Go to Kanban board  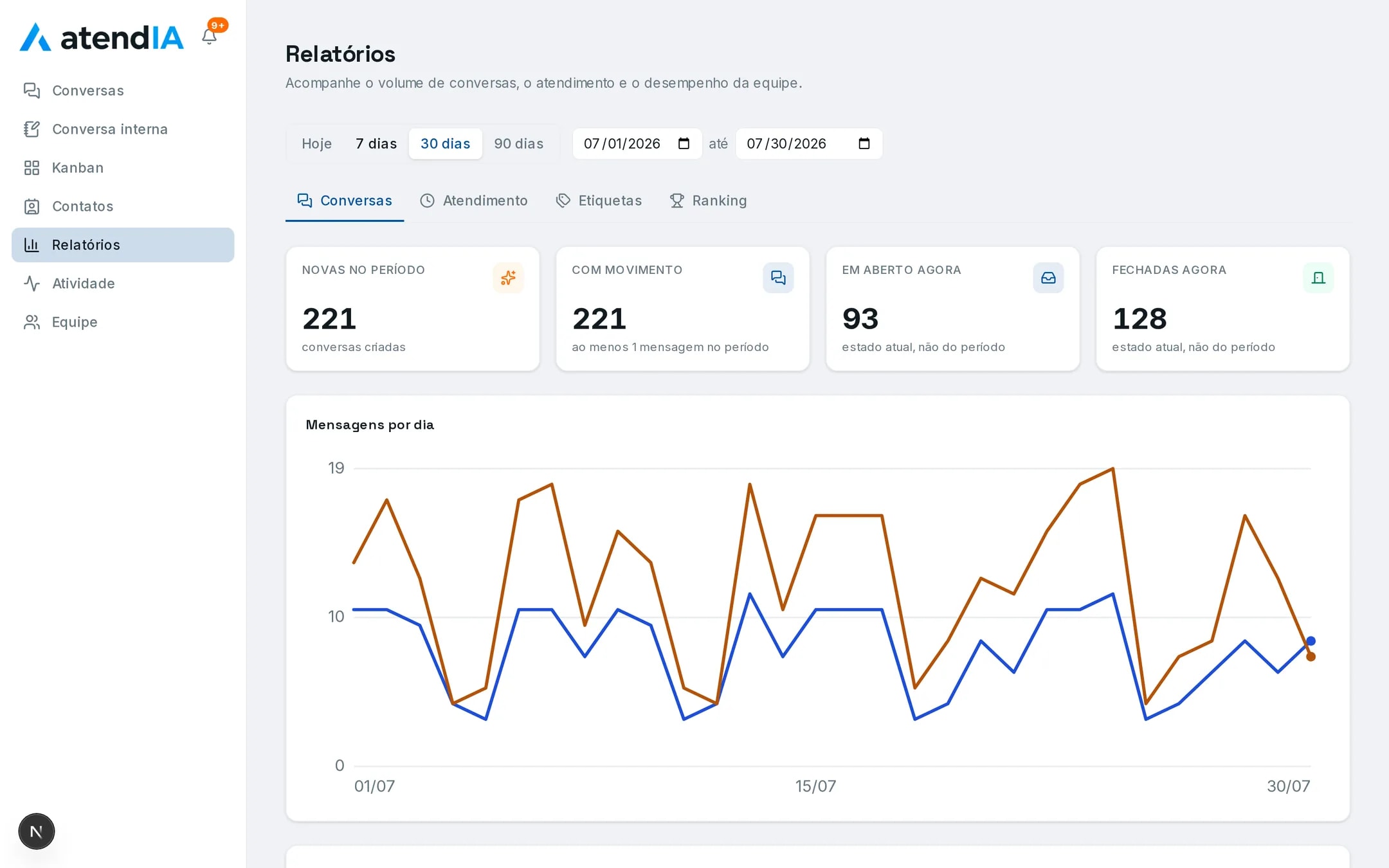coord(123,168)
